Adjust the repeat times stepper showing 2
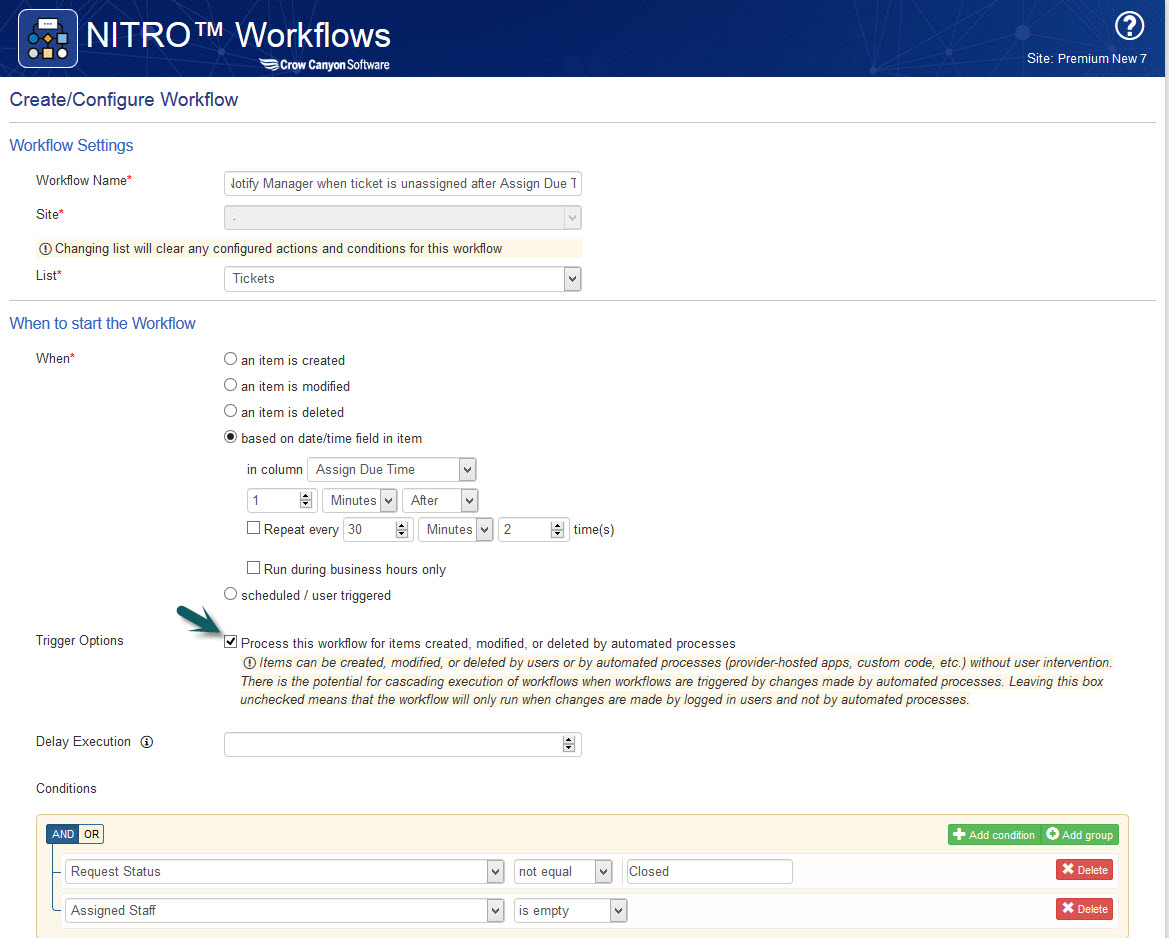Image resolution: width=1169 pixels, height=938 pixels. click(557, 529)
